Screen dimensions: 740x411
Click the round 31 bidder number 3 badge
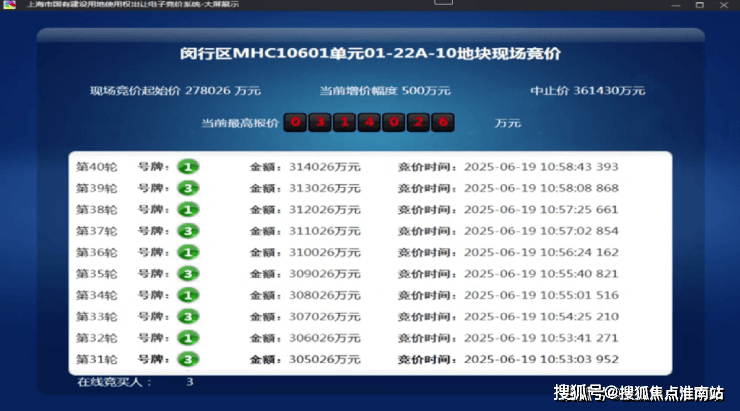pos(188,360)
